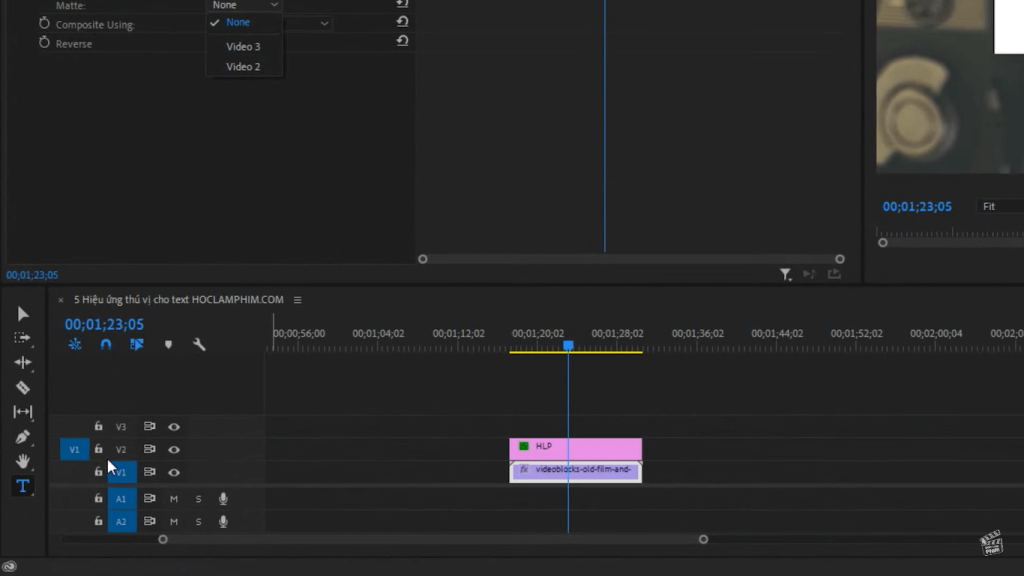Toggle the lock on track V3
This screenshot has height=576, width=1024.
click(x=98, y=427)
